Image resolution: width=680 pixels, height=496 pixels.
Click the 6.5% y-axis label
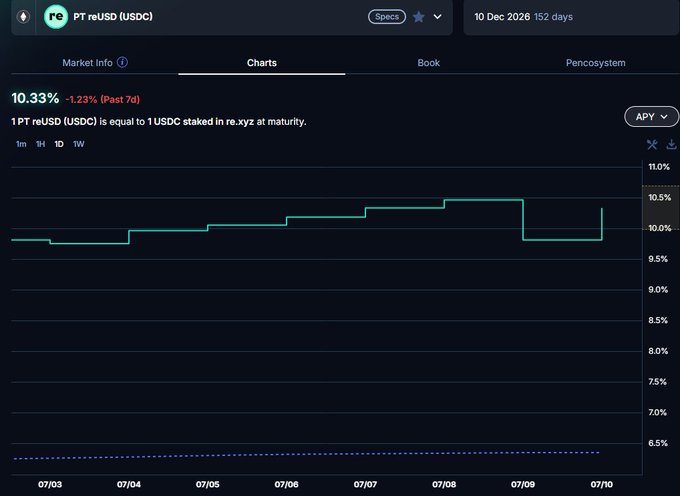(658, 444)
